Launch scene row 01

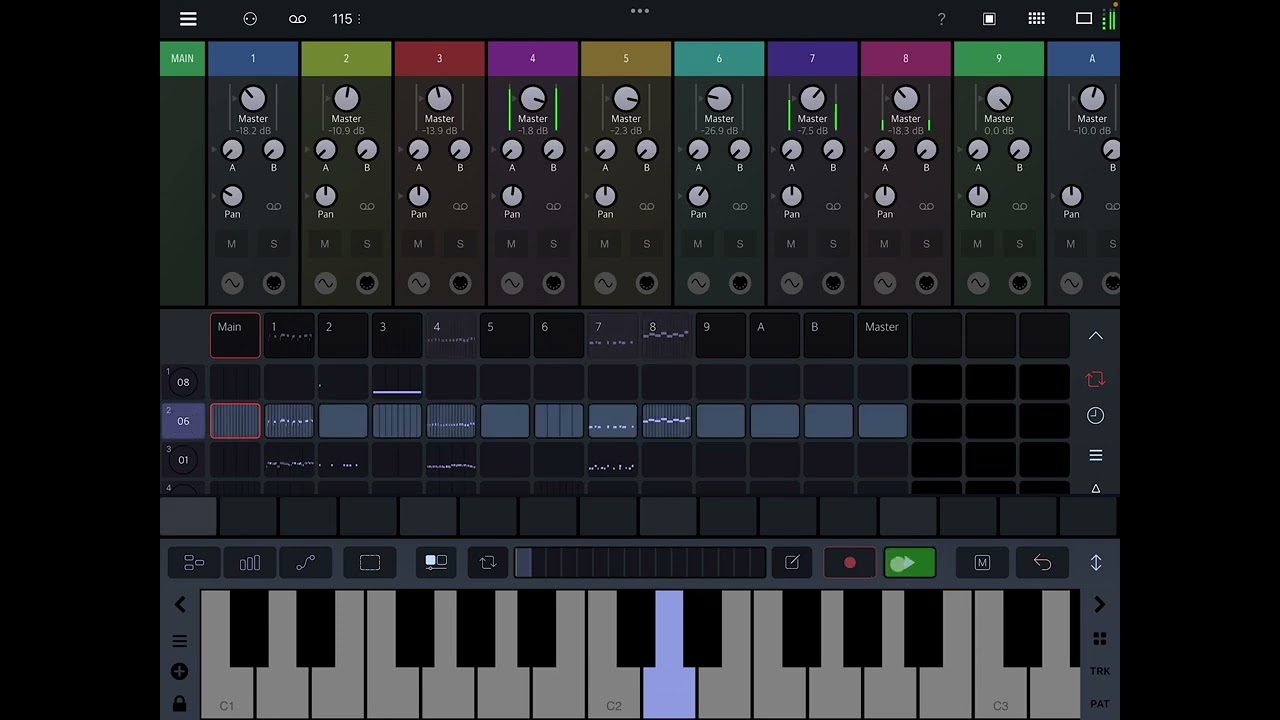click(x=183, y=460)
